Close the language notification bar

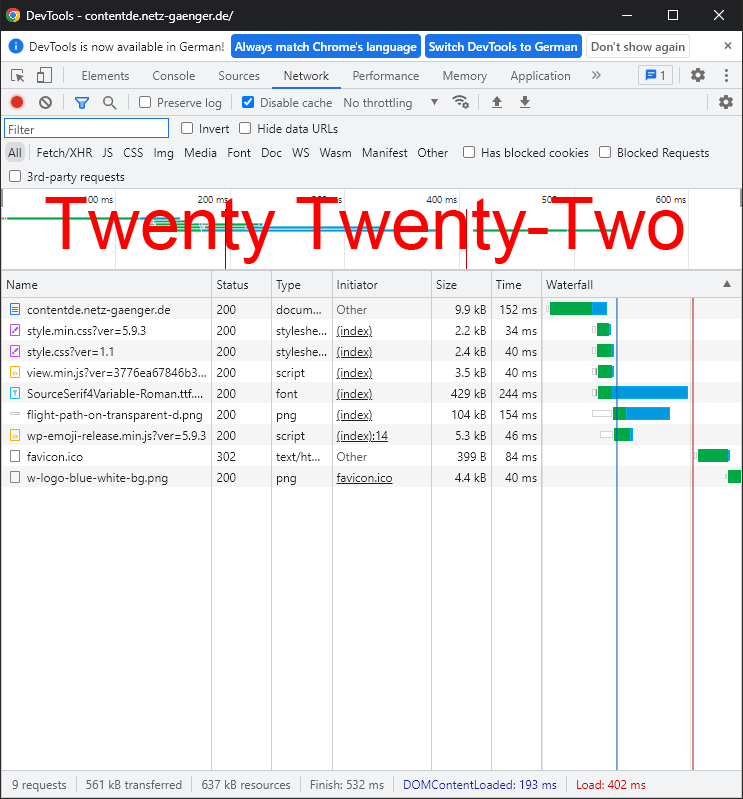(x=728, y=46)
